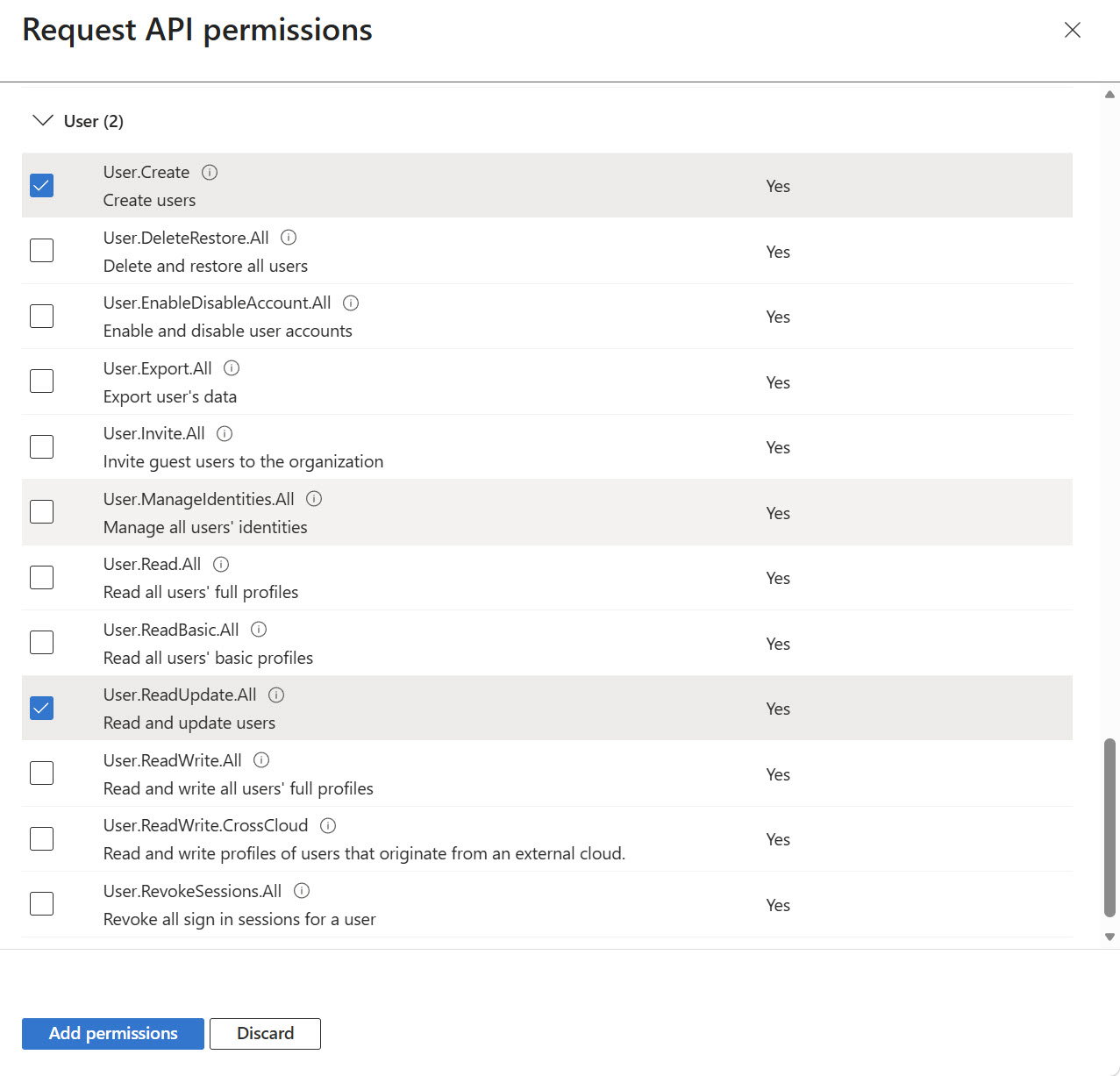The image size is (1120, 1076).
Task: Click 'Read all users' full profiles' text
Action: [201, 593]
